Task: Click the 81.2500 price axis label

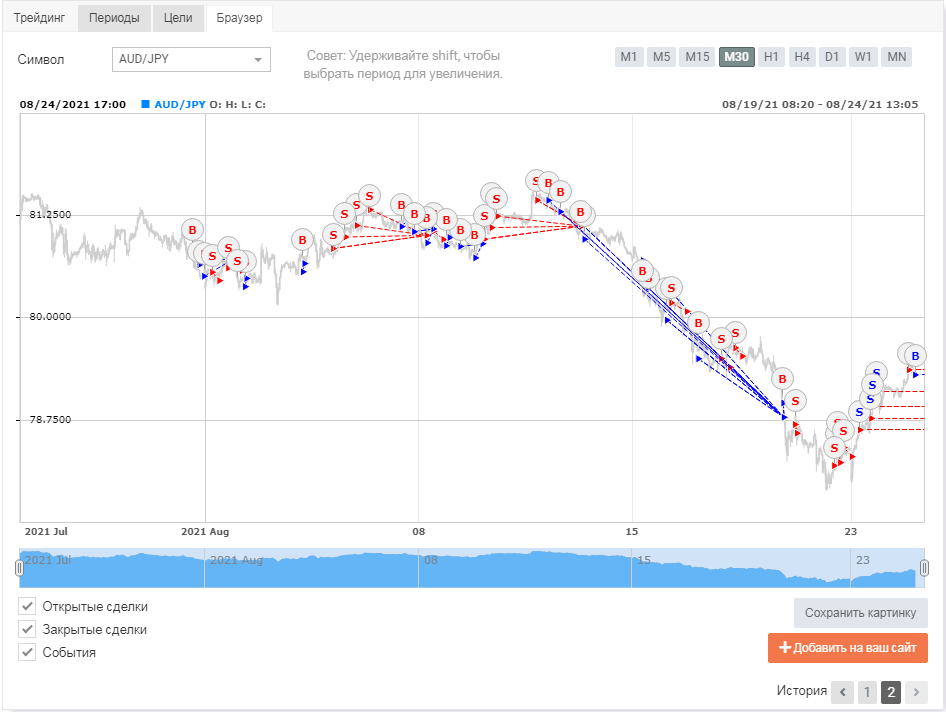Action: tap(50, 215)
